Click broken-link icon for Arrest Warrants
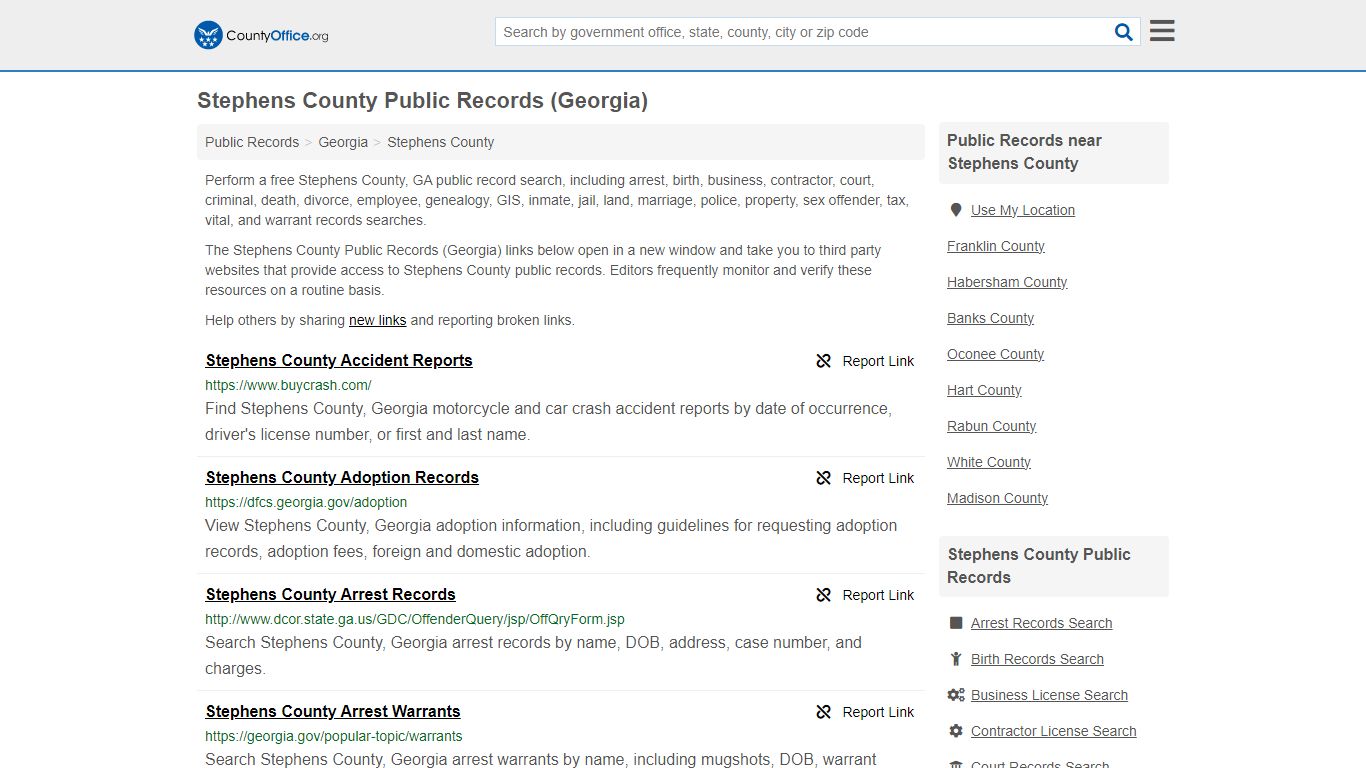Screen dimensions: 1366x768 pyautogui.click(x=824, y=712)
